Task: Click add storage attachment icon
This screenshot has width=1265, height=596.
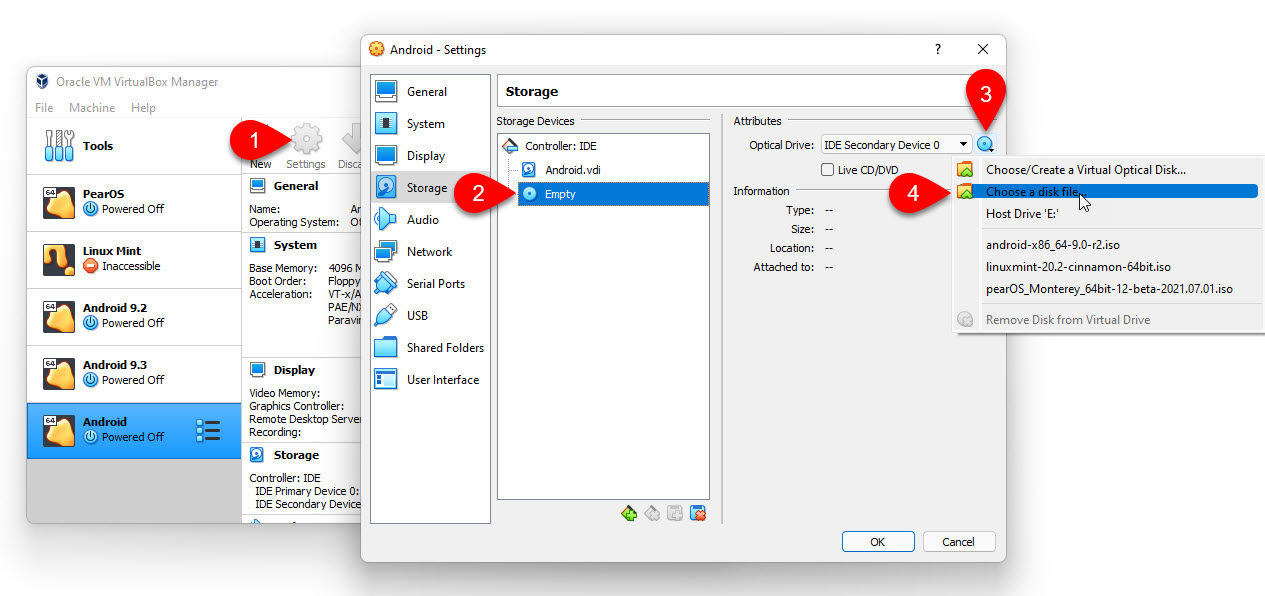Action: (x=676, y=513)
